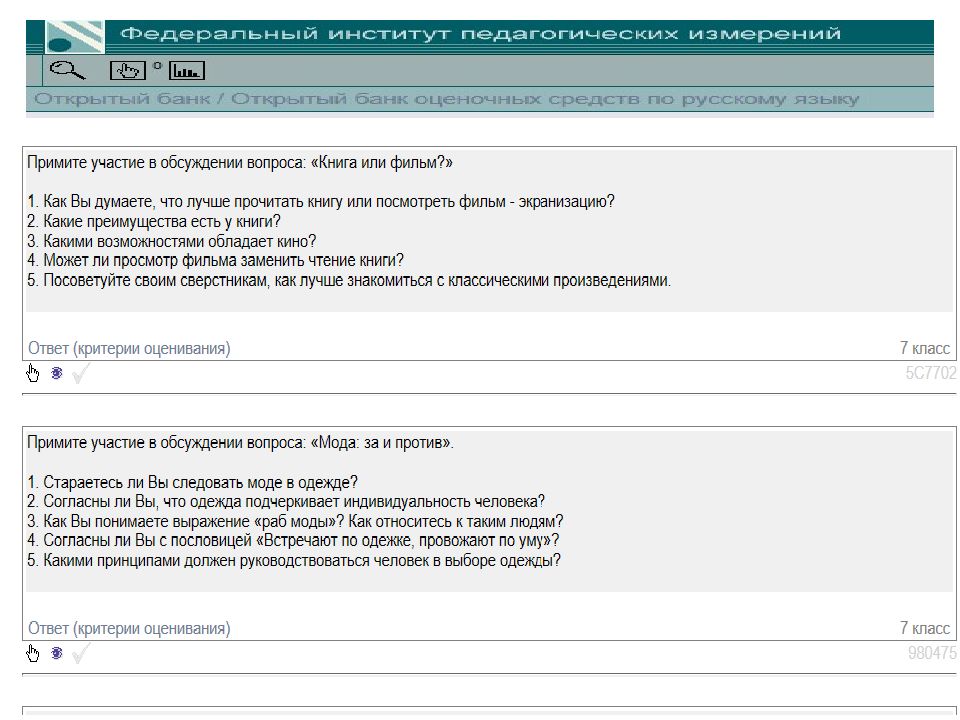Click task code 980475
Viewport: 960px width, 720px height.
coord(932,653)
